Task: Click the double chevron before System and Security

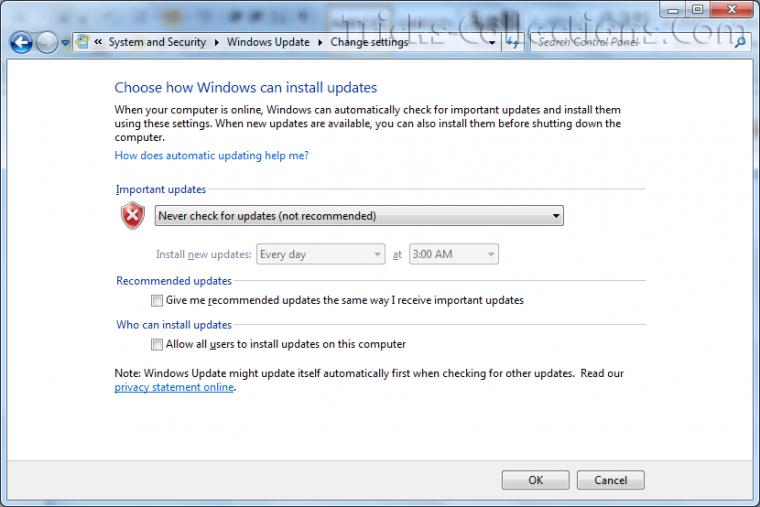Action: [x=98, y=42]
